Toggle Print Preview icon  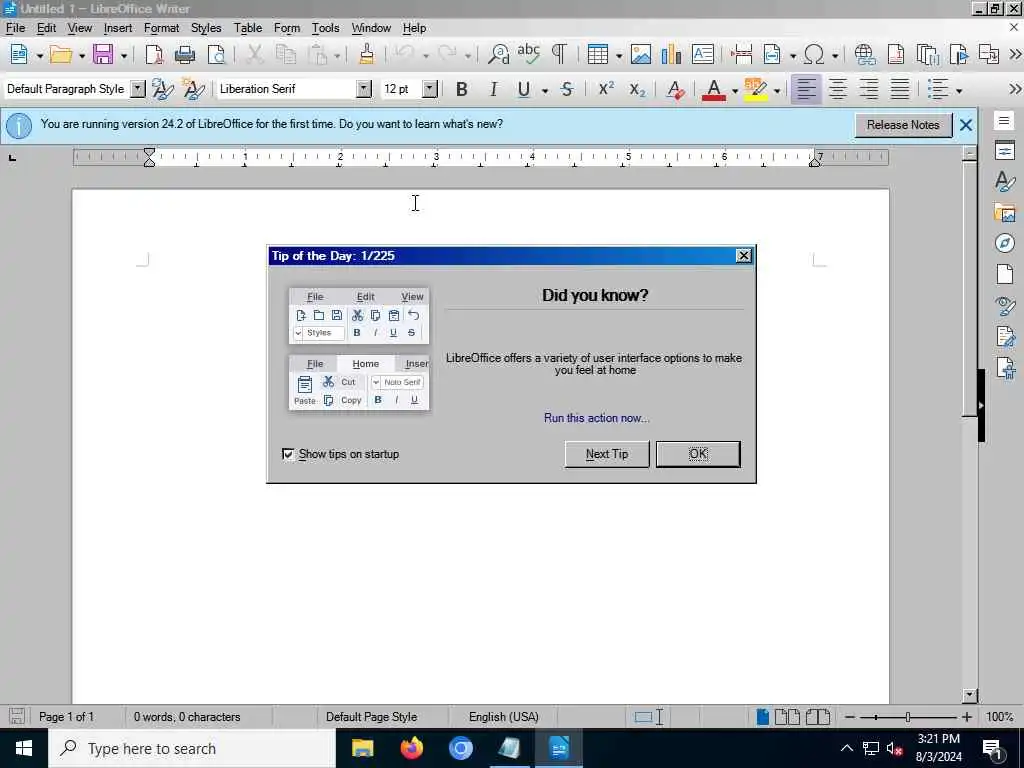(216, 54)
